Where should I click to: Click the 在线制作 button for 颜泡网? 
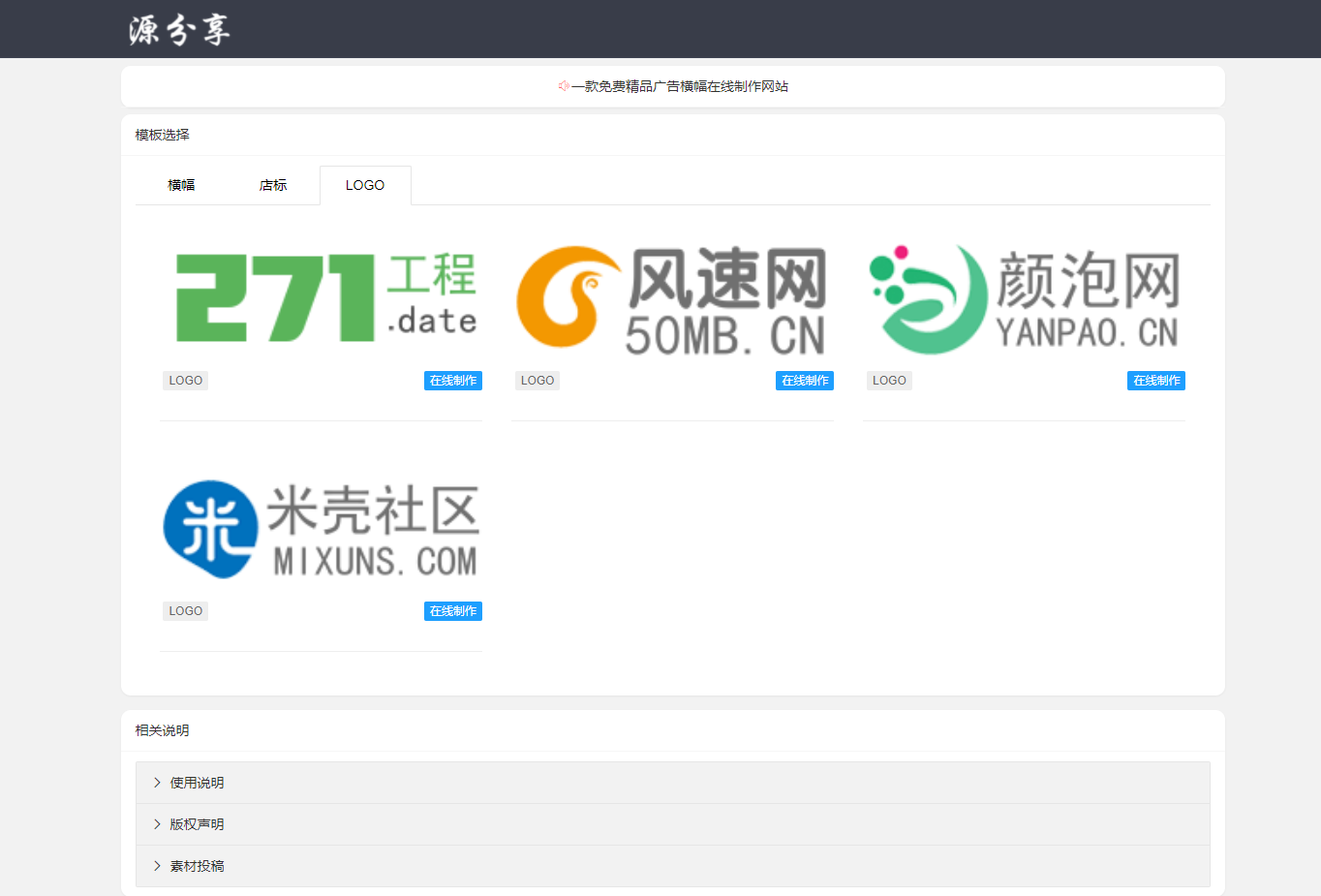coord(1155,380)
